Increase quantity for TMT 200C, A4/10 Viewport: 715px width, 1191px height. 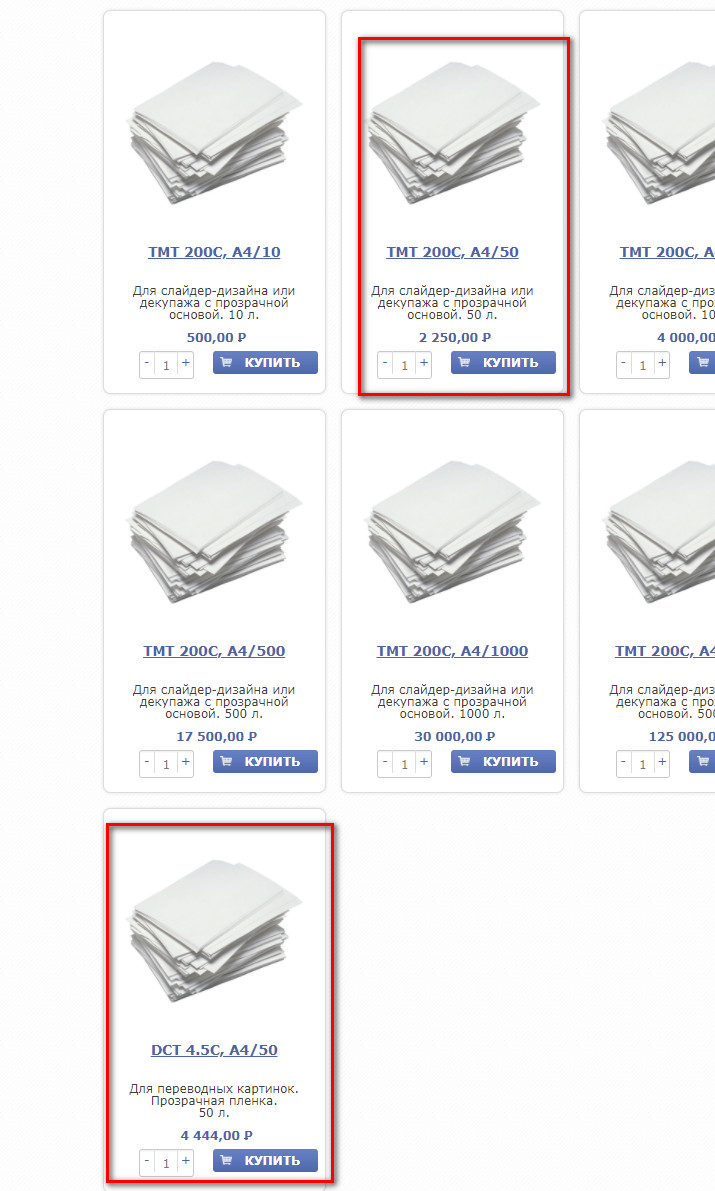pyautogui.click(x=185, y=364)
